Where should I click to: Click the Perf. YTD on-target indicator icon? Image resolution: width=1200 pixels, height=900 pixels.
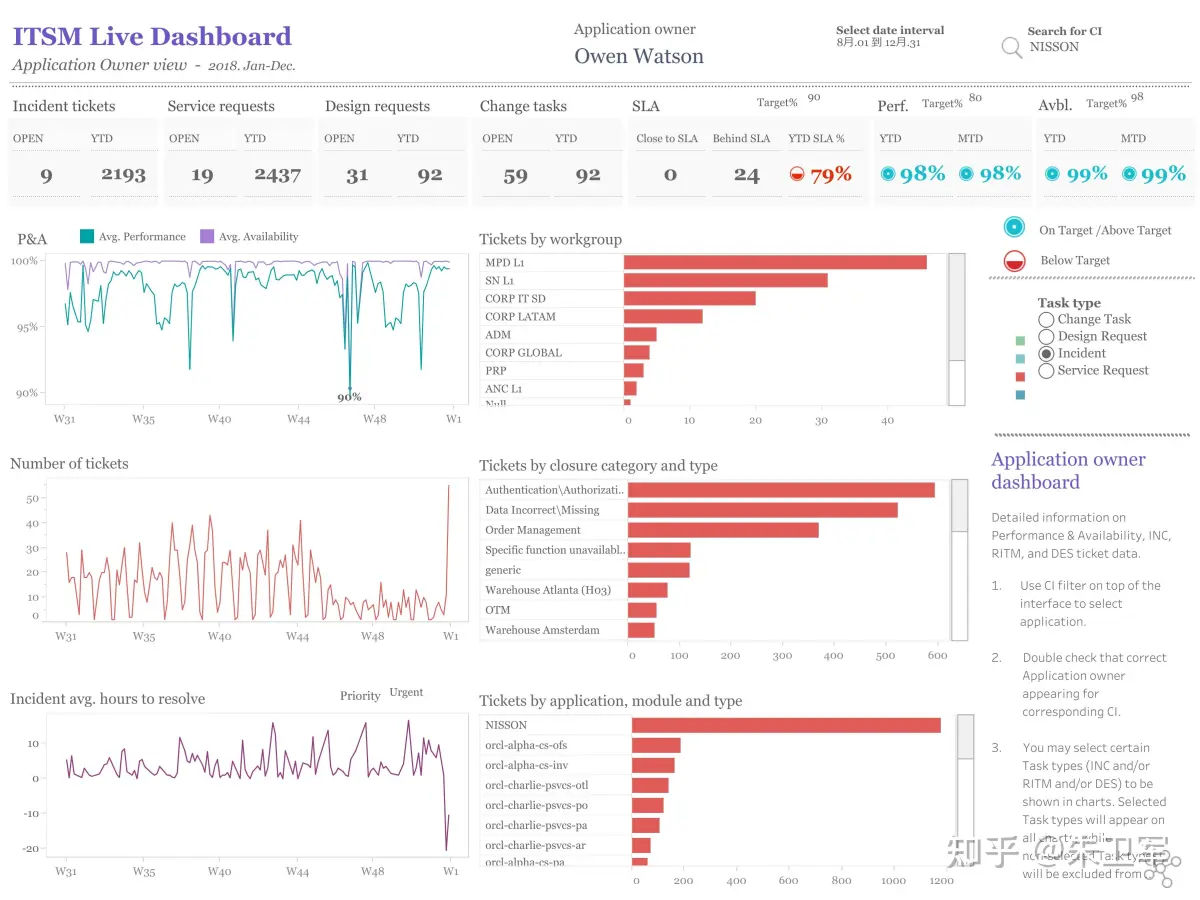[887, 174]
